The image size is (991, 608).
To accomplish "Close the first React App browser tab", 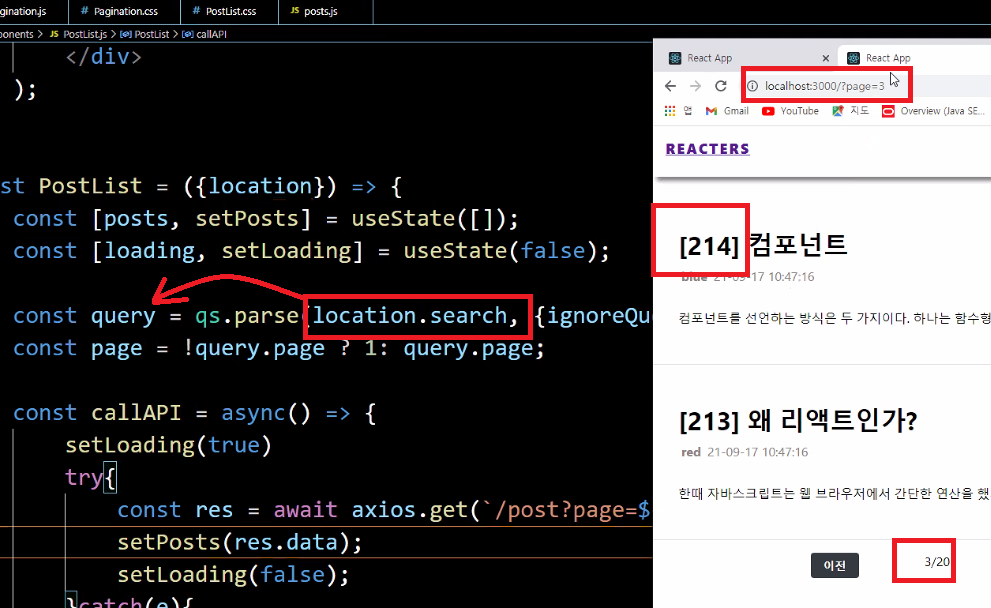I will [825, 58].
